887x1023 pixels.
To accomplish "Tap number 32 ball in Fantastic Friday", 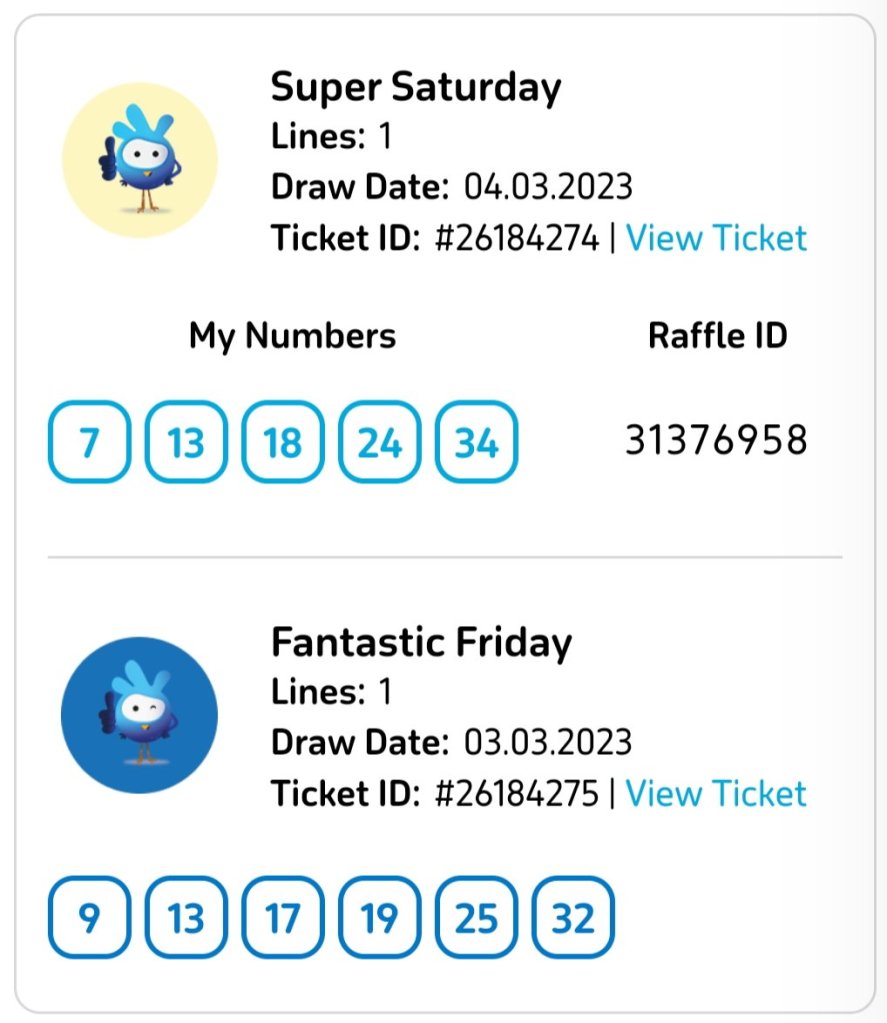I will point(573,917).
